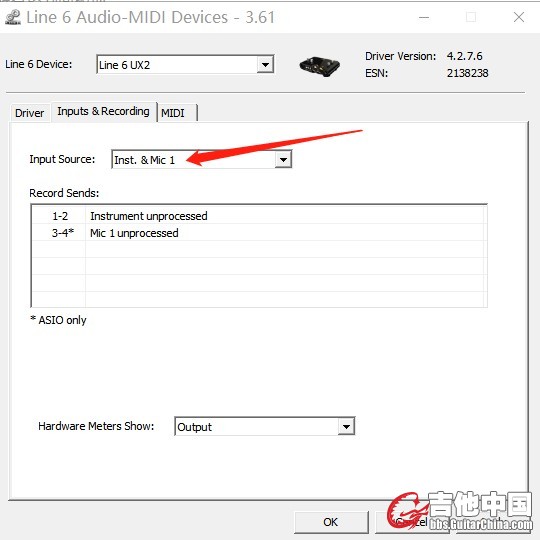
Task: Expand the Hardware Meters Show dropdown arrow
Action: point(346,426)
